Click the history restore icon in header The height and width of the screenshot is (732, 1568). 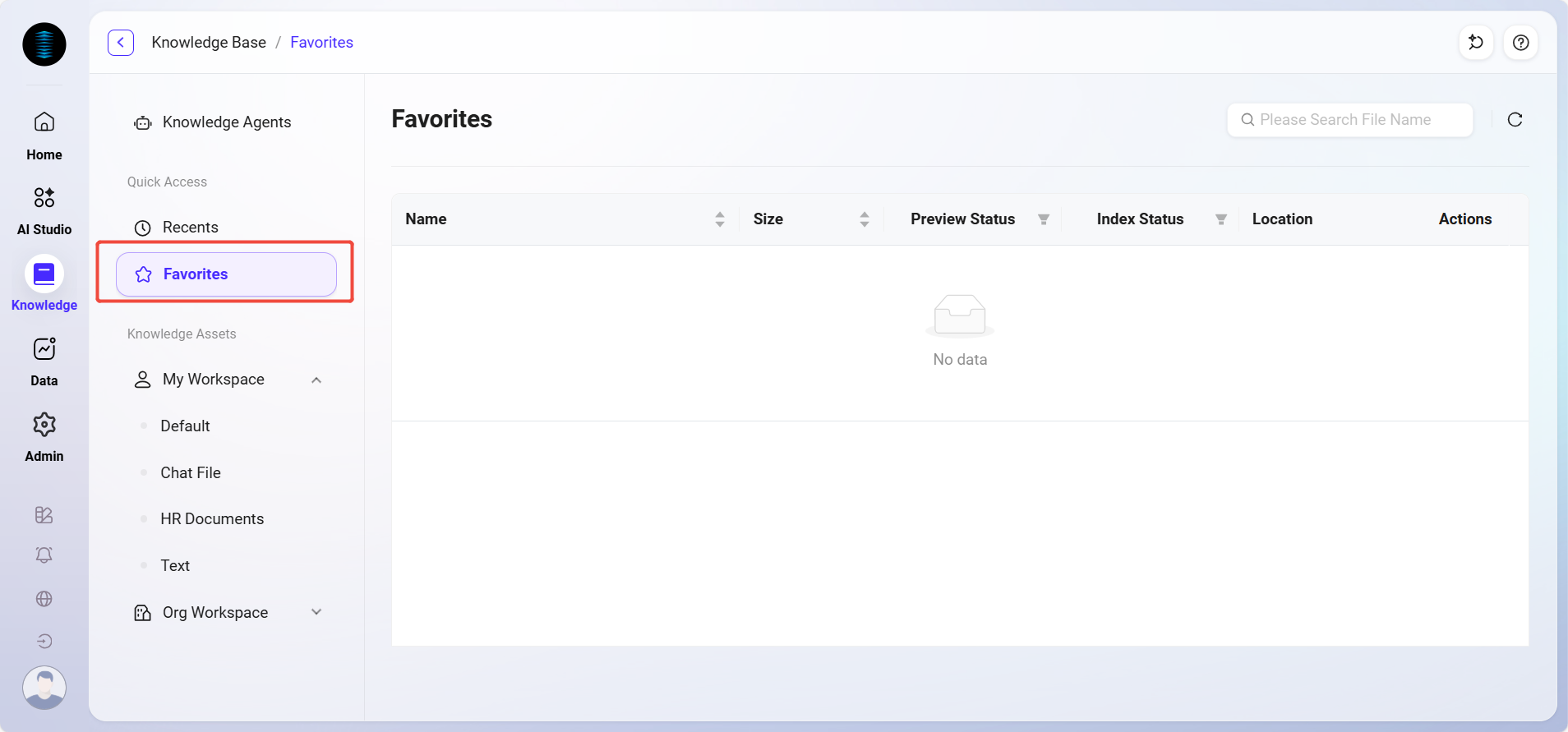click(1476, 43)
